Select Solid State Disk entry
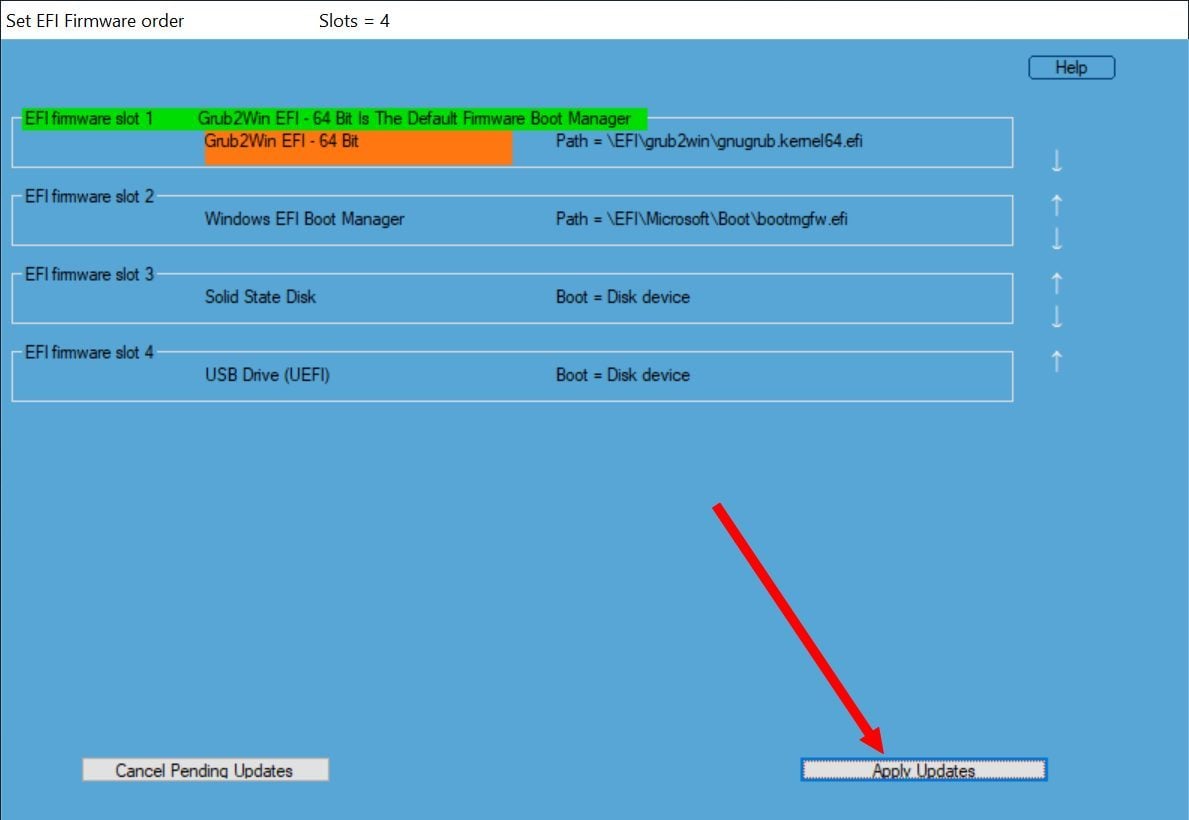1189x820 pixels. coord(260,297)
